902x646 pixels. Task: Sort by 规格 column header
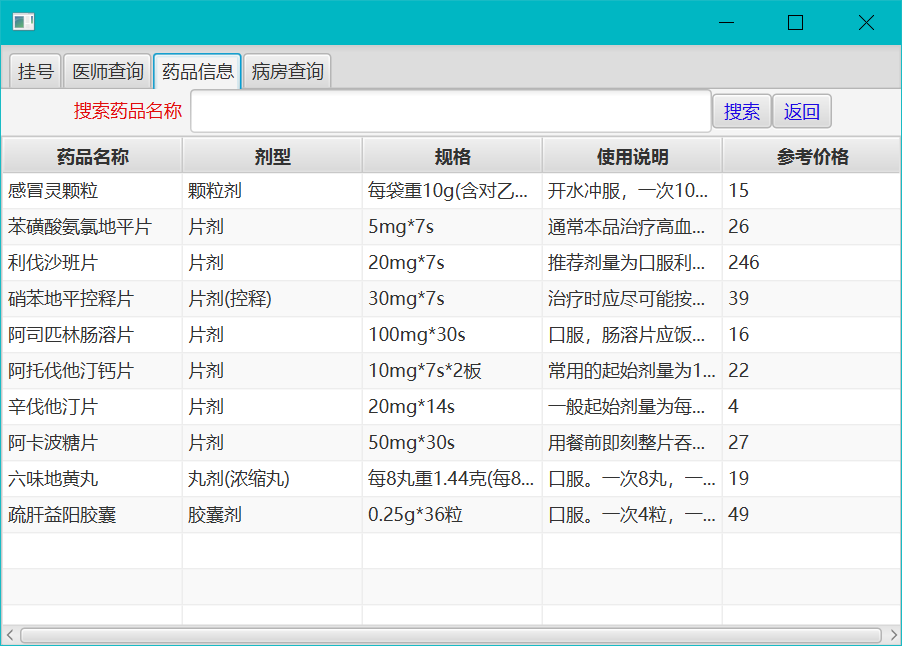click(x=452, y=156)
